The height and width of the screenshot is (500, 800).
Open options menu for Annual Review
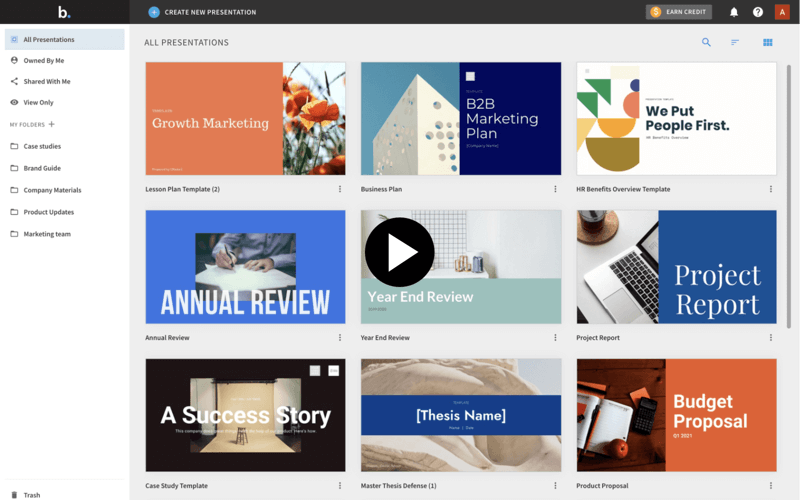pyautogui.click(x=340, y=338)
